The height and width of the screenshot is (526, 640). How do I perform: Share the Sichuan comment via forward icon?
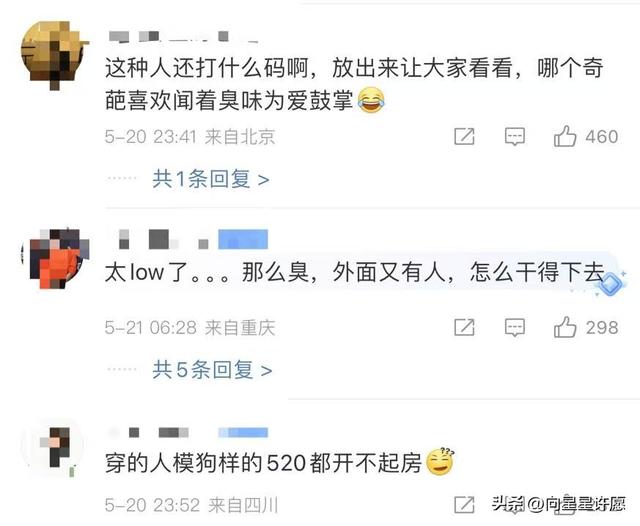coord(464,505)
